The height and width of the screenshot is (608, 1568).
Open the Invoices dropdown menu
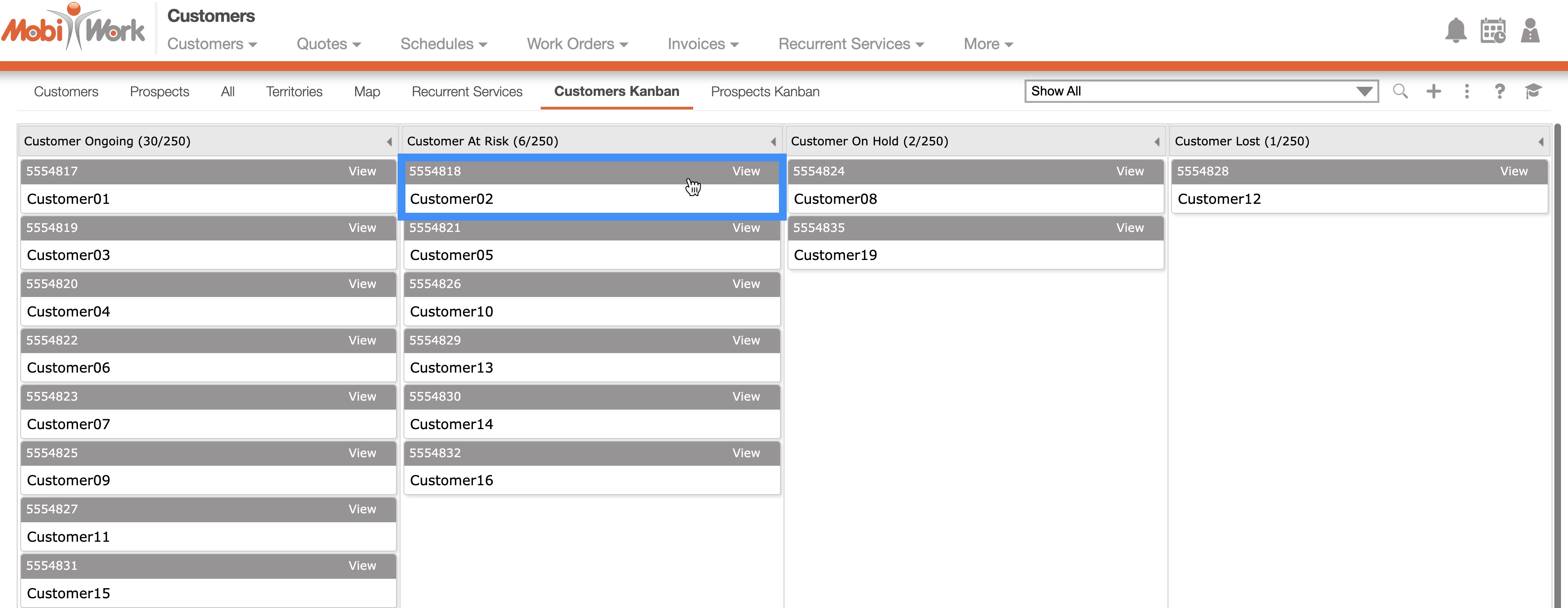(703, 44)
